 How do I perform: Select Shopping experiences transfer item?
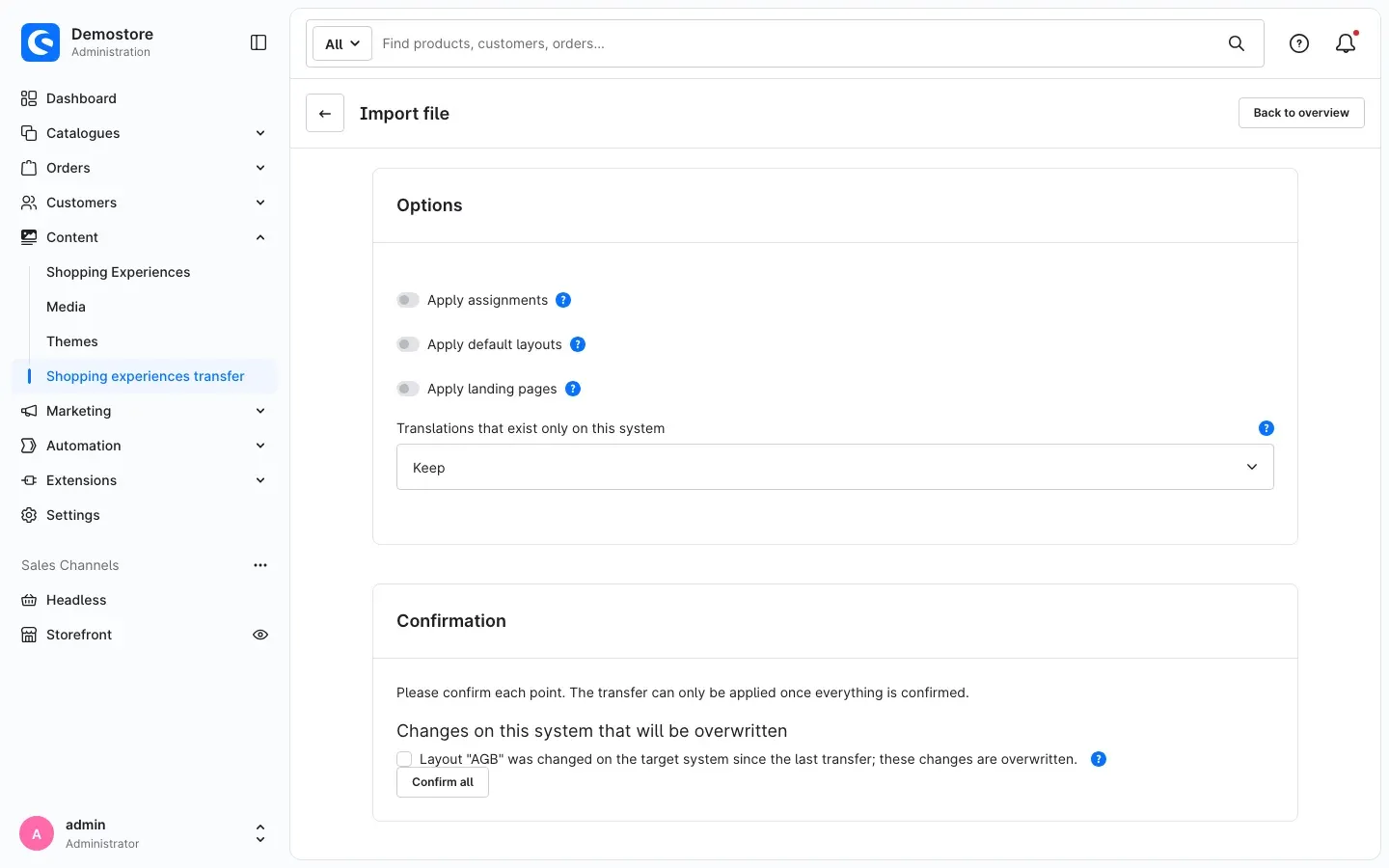coord(145,376)
